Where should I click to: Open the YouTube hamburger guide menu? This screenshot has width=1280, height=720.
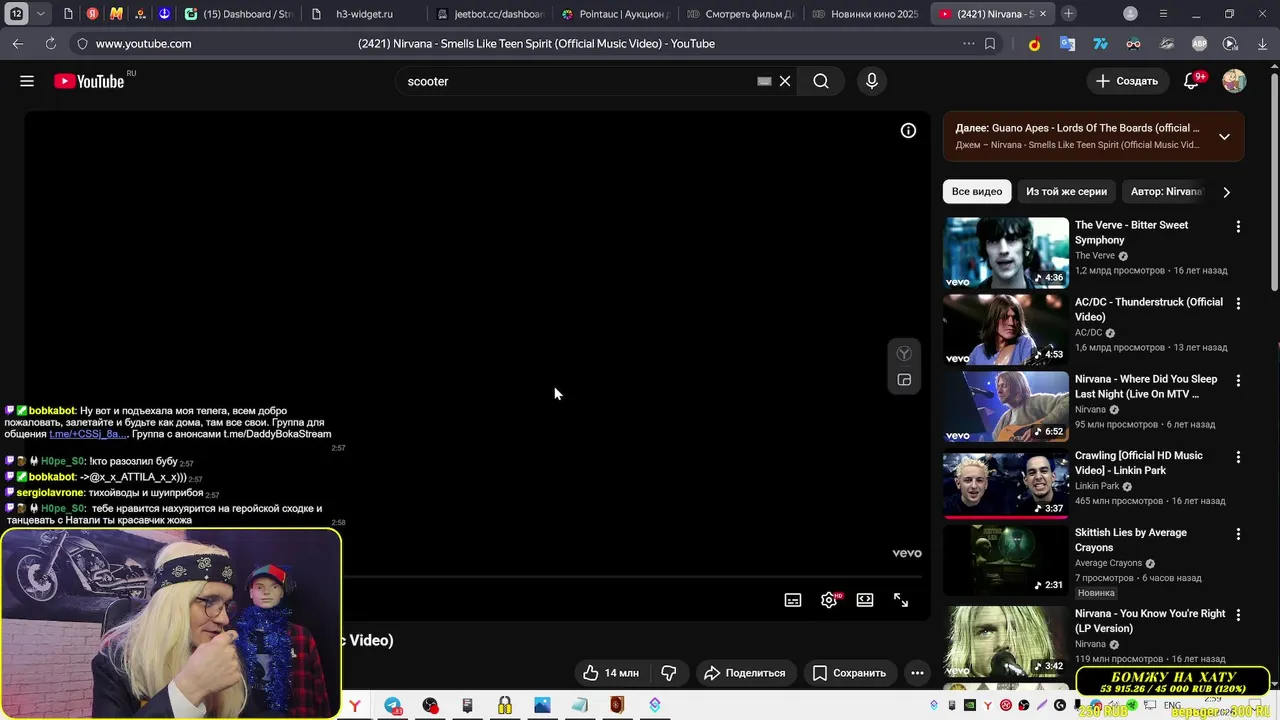27,81
